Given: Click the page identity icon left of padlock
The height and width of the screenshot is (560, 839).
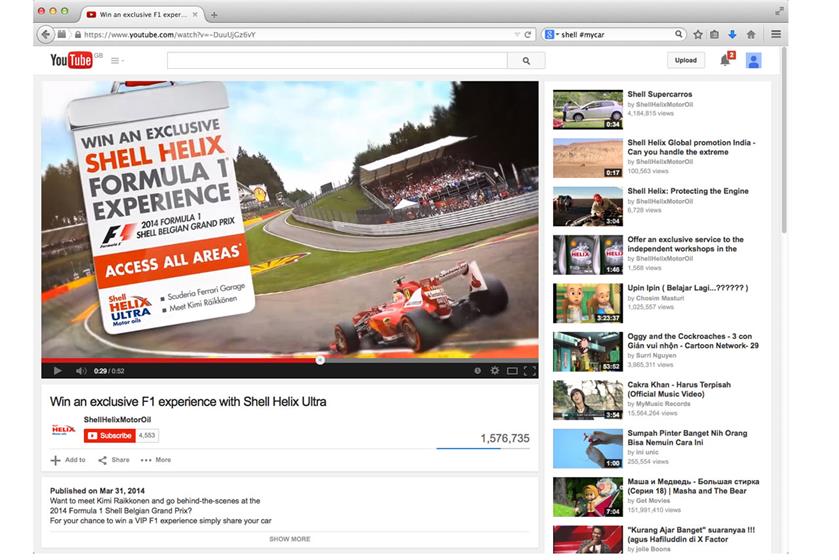Looking at the screenshot, I should (62, 34).
